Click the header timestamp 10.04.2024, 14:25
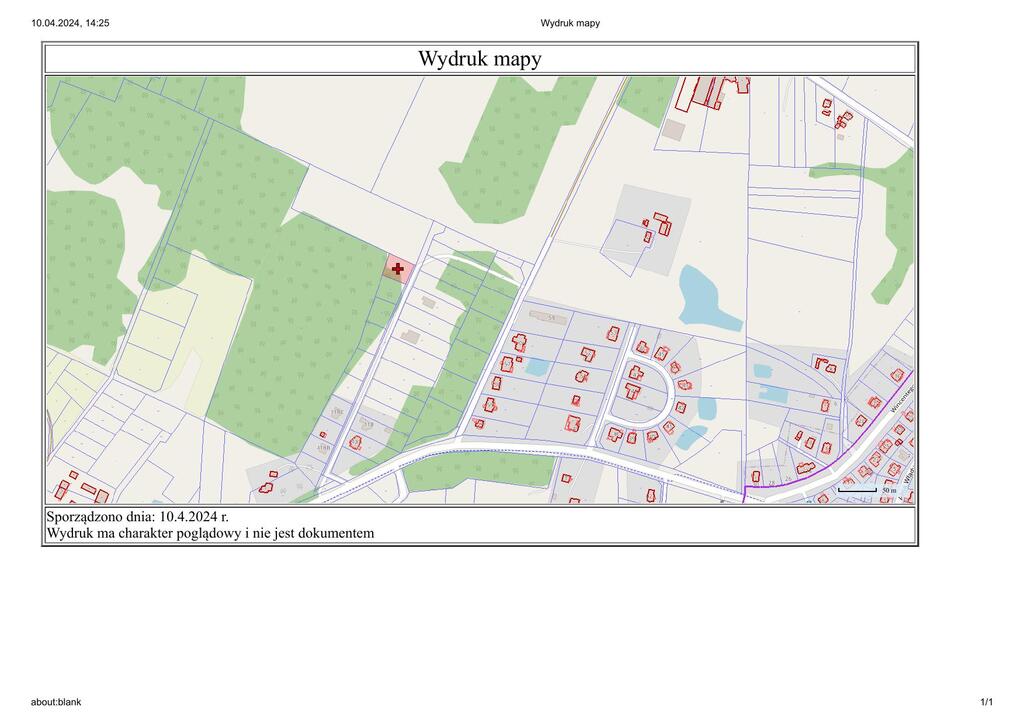Screen dimensions: 1024x724 pyautogui.click(x=70, y=22)
